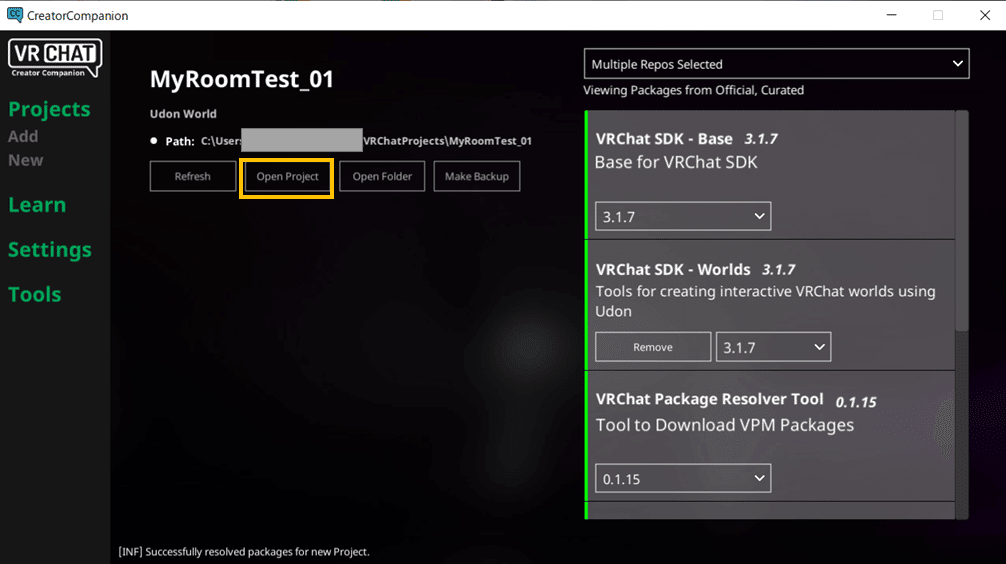Screen dimensions: 1006x564
Task: Close the CreatorCompanion window
Action: tap(985, 15)
